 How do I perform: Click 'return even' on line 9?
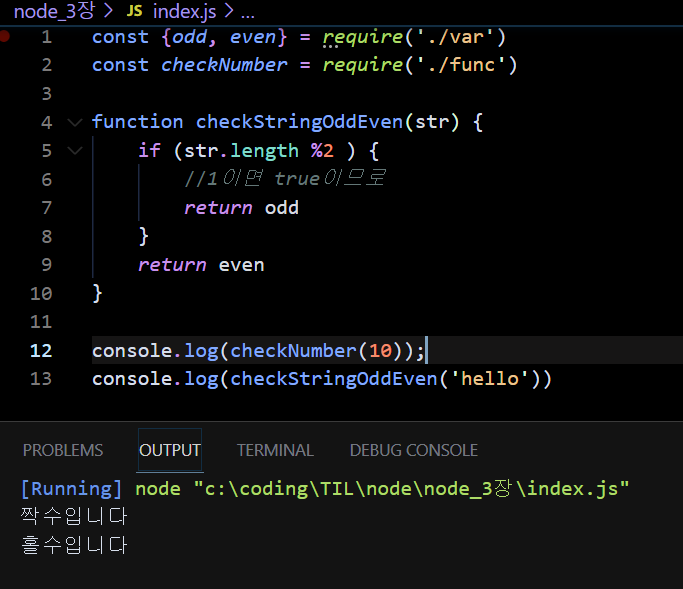(x=201, y=265)
